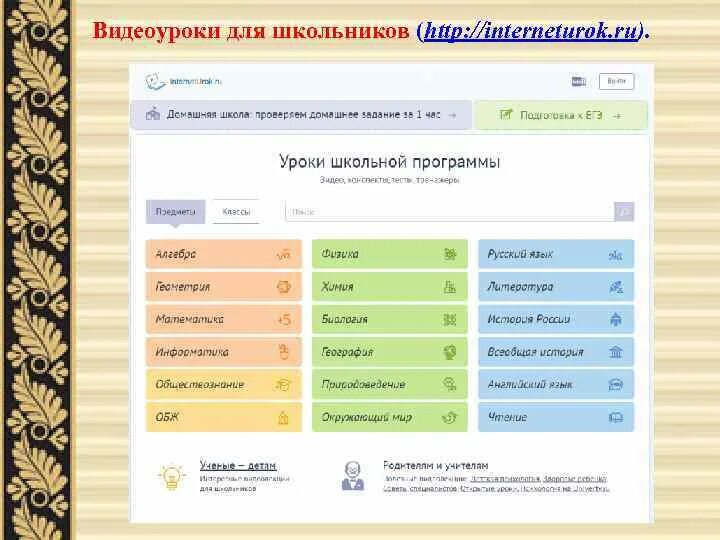Open the Wi-Fi icon near login button
Viewport: 720px width, 540px height.
[x=579, y=82]
